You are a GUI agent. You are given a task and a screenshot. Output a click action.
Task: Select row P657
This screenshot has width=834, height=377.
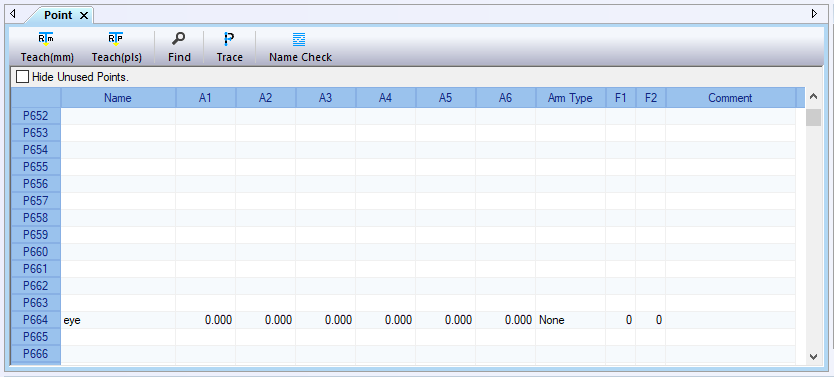(36, 201)
